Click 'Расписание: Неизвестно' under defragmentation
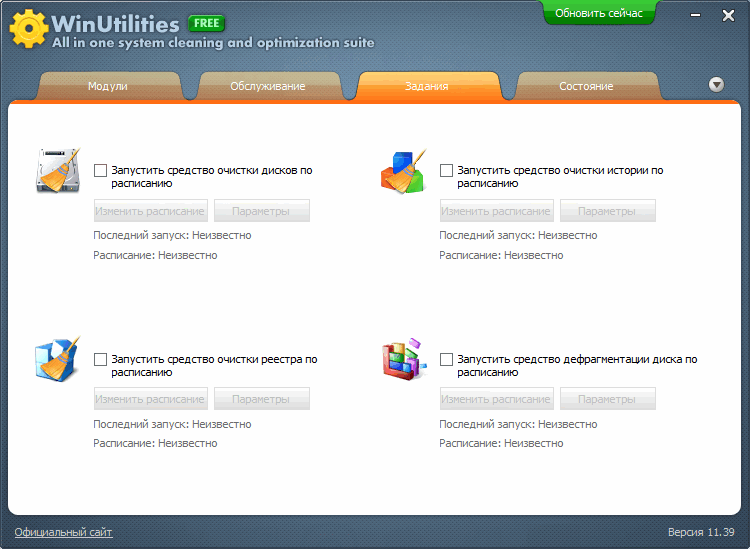Viewport: 750px width, 549px height. pos(501,443)
